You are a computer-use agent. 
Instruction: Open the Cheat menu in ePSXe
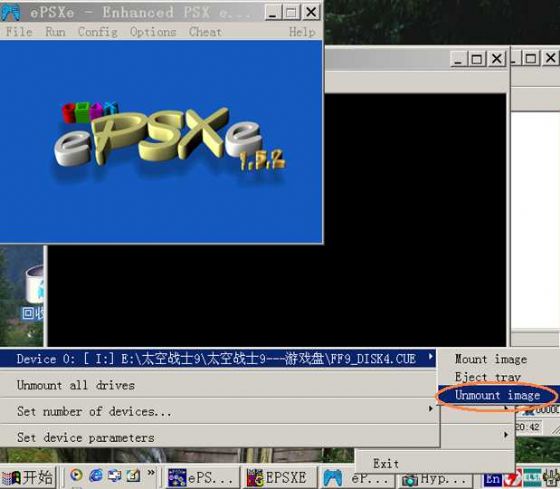[x=205, y=32]
